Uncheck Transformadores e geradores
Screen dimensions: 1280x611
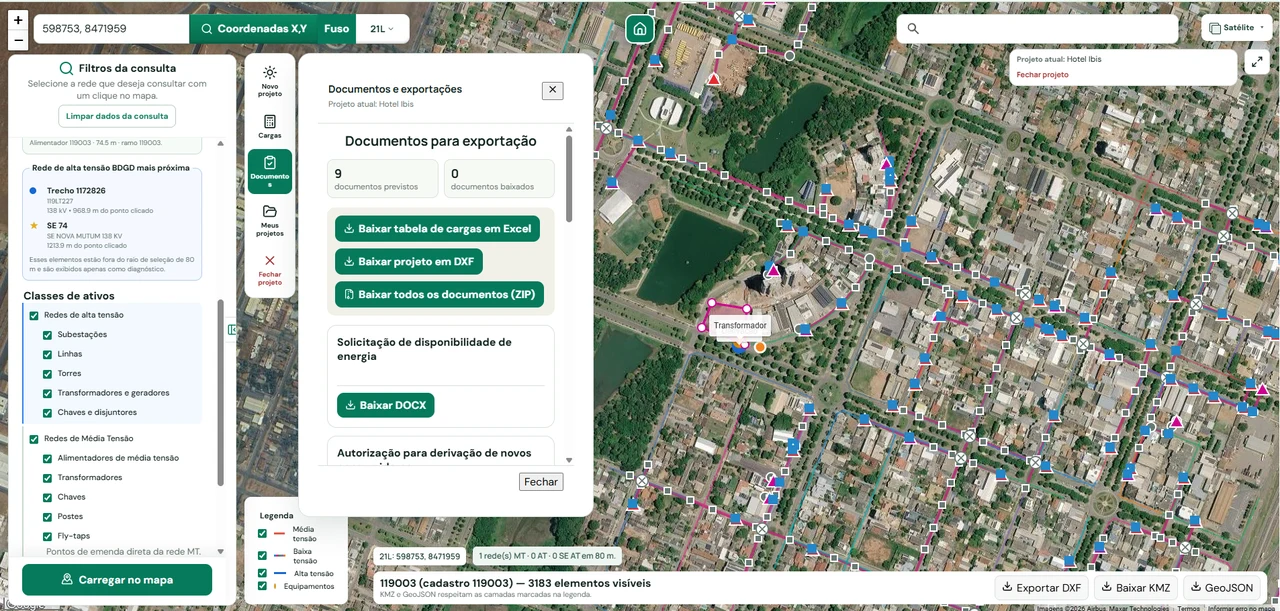tap(47, 393)
